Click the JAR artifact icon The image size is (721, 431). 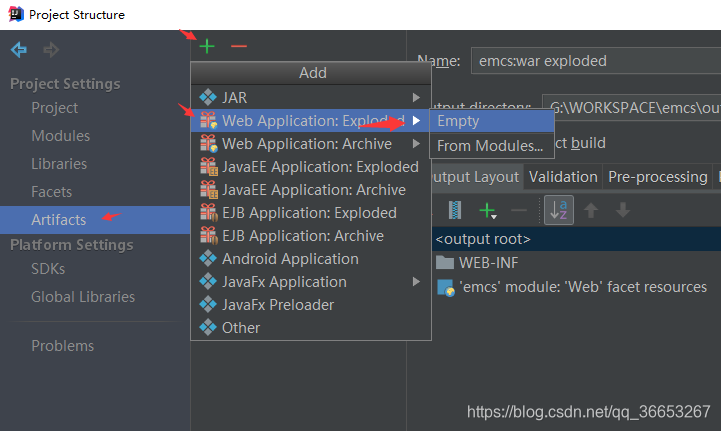(208, 97)
